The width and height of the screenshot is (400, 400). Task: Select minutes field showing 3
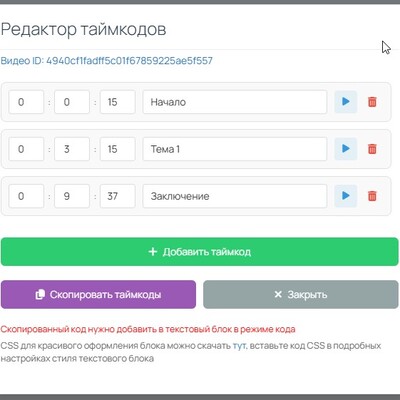(x=72, y=149)
